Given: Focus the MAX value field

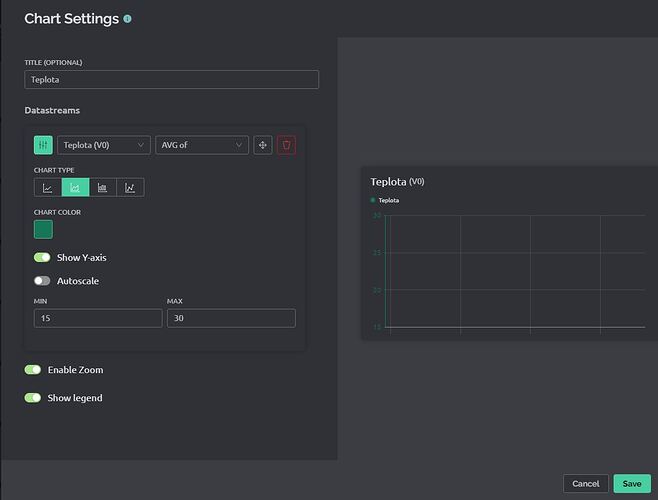Looking at the screenshot, I should coord(231,318).
